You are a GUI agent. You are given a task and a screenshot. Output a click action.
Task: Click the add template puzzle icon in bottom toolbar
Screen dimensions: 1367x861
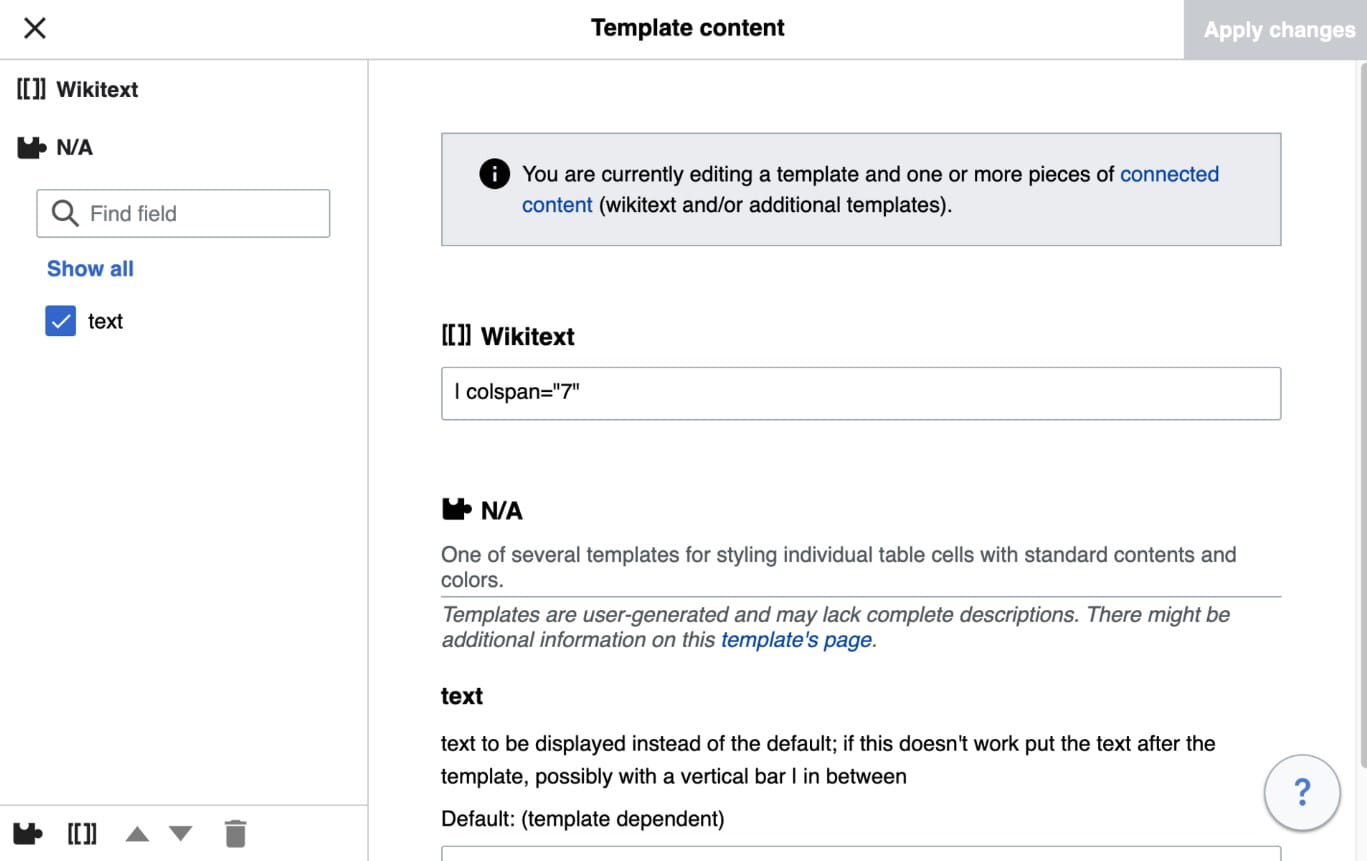click(28, 833)
